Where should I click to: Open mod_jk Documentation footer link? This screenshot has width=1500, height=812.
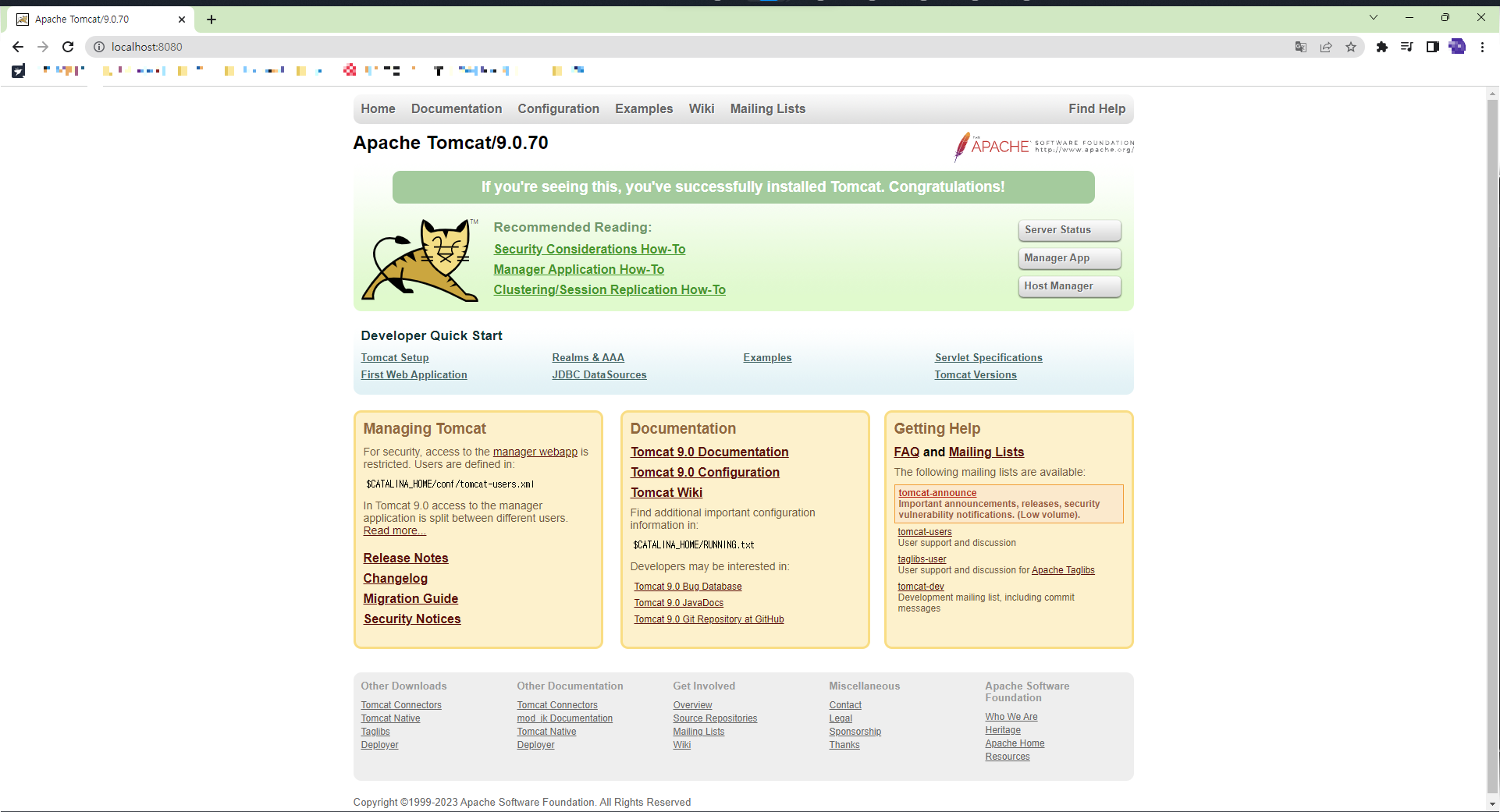tap(564, 718)
